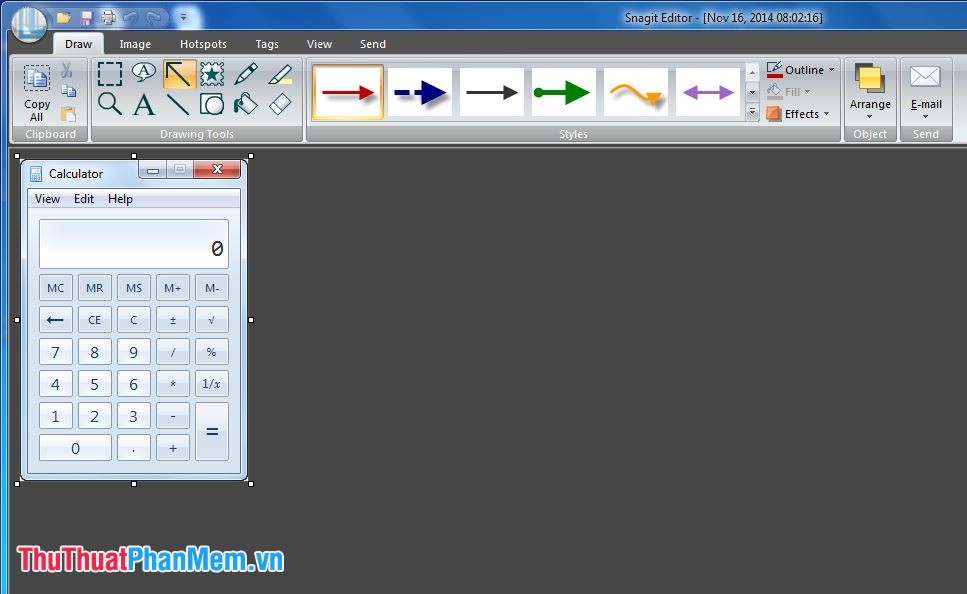Viewport: 967px width, 594px height.
Task: Select the Callout tool
Action: click(143, 73)
